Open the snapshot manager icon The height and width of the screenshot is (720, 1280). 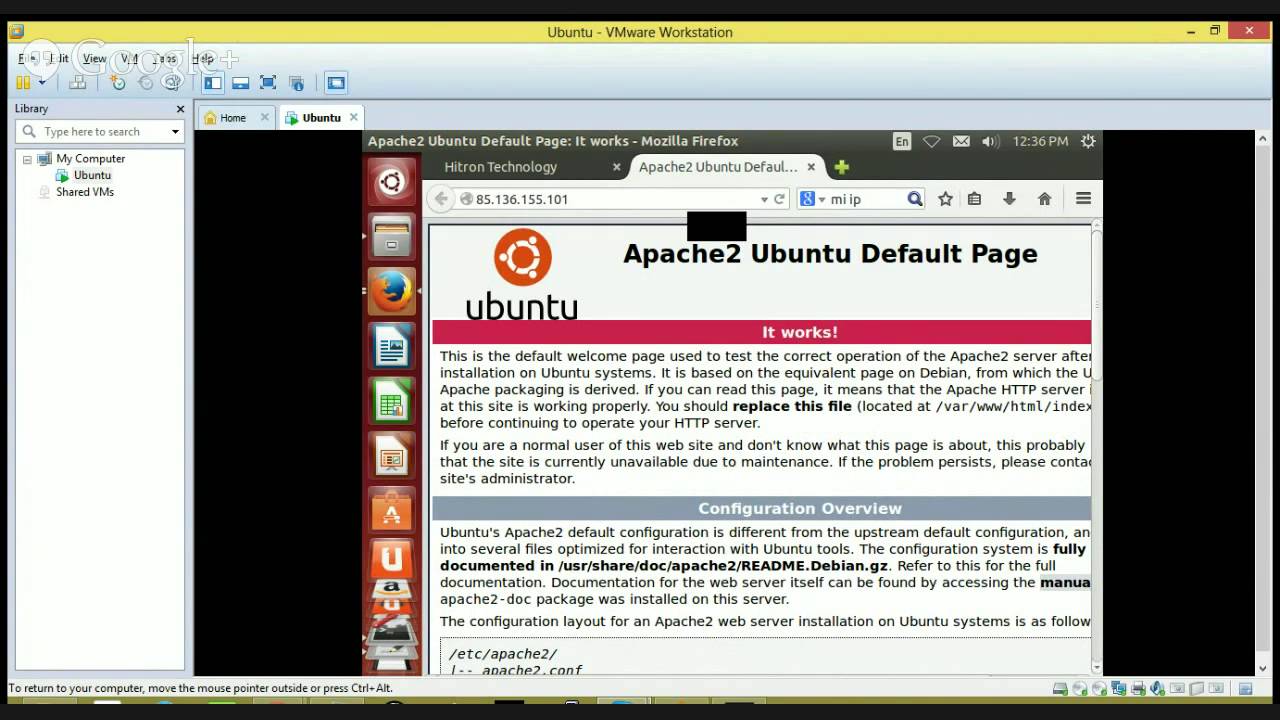tap(172, 83)
